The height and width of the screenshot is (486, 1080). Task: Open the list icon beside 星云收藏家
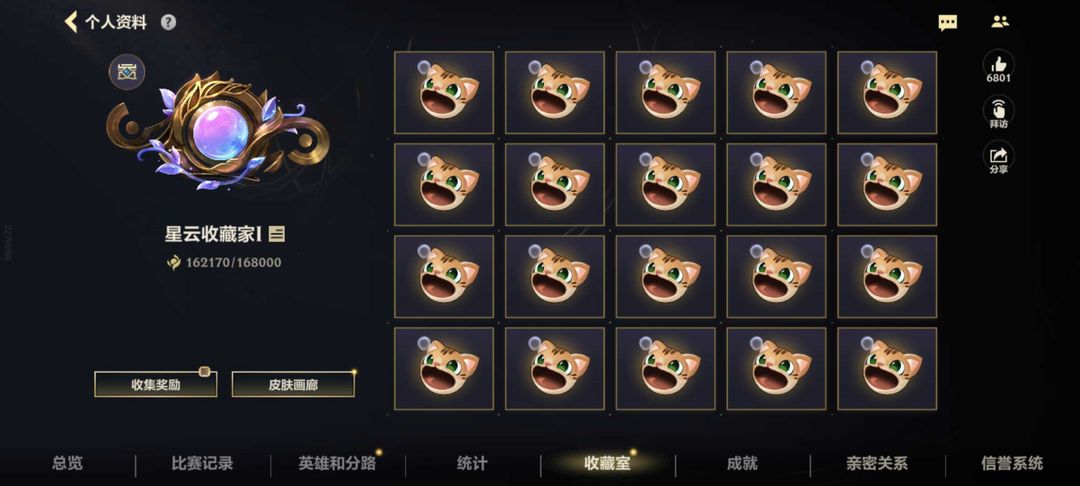click(x=276, y=234)
